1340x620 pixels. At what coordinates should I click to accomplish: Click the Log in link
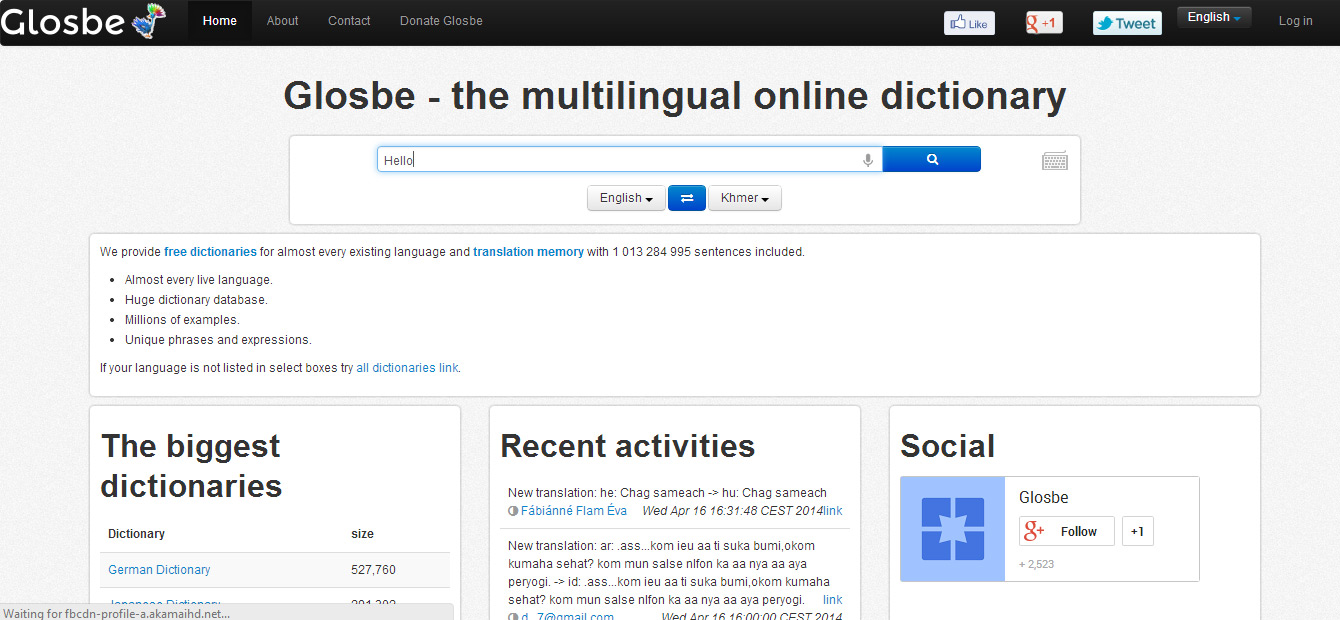1295,20
